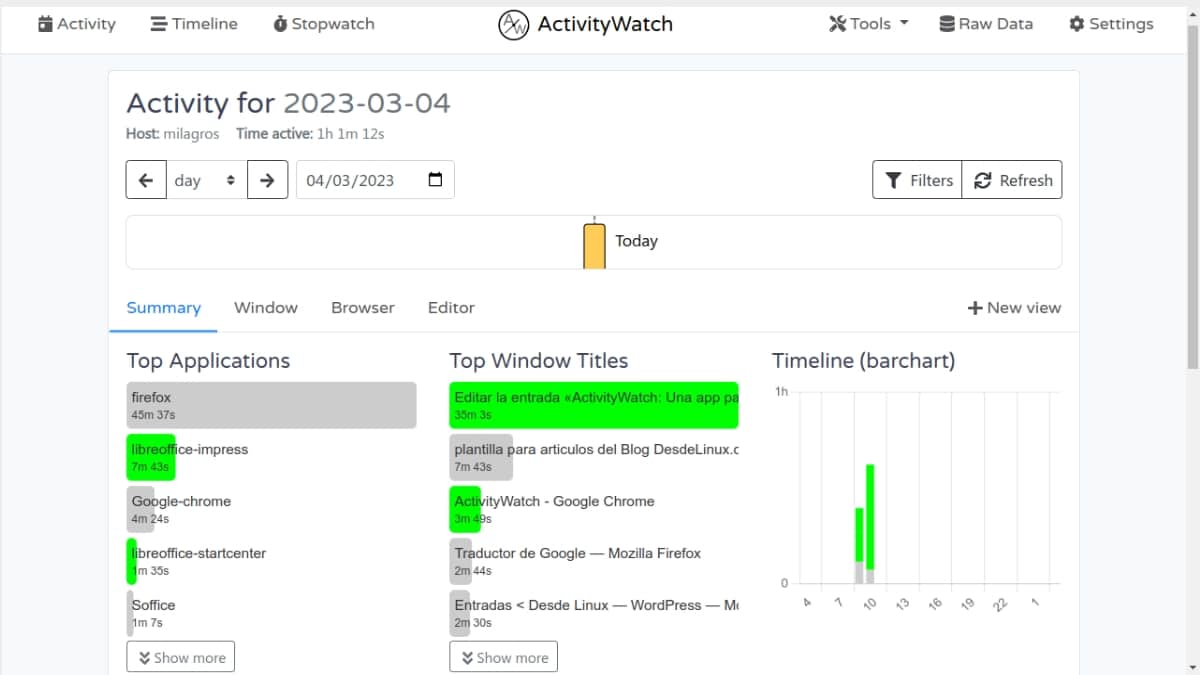Open the Settings page

pyautogui.click(x=1111, y=24)
